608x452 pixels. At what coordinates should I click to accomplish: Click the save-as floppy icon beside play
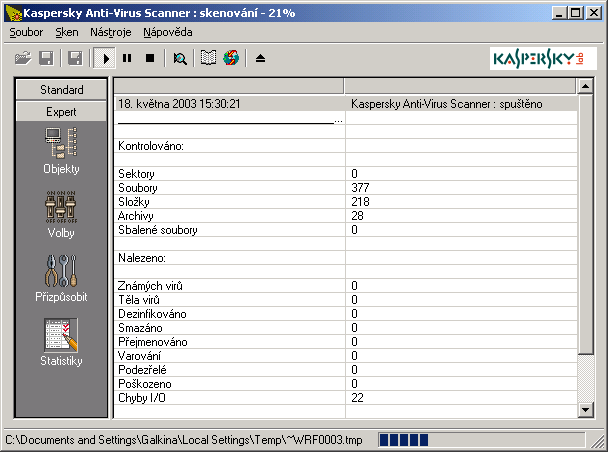click(75, 59)
